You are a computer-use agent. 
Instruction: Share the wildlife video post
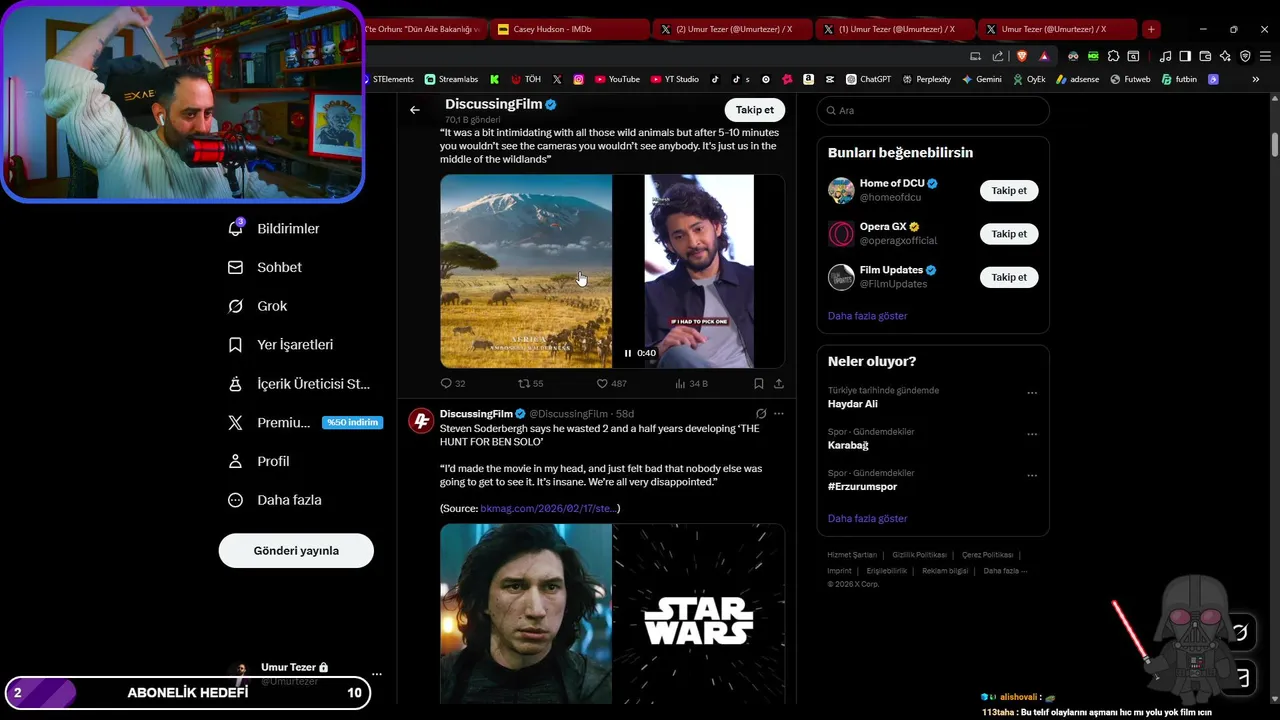click(x=778, y=383)
